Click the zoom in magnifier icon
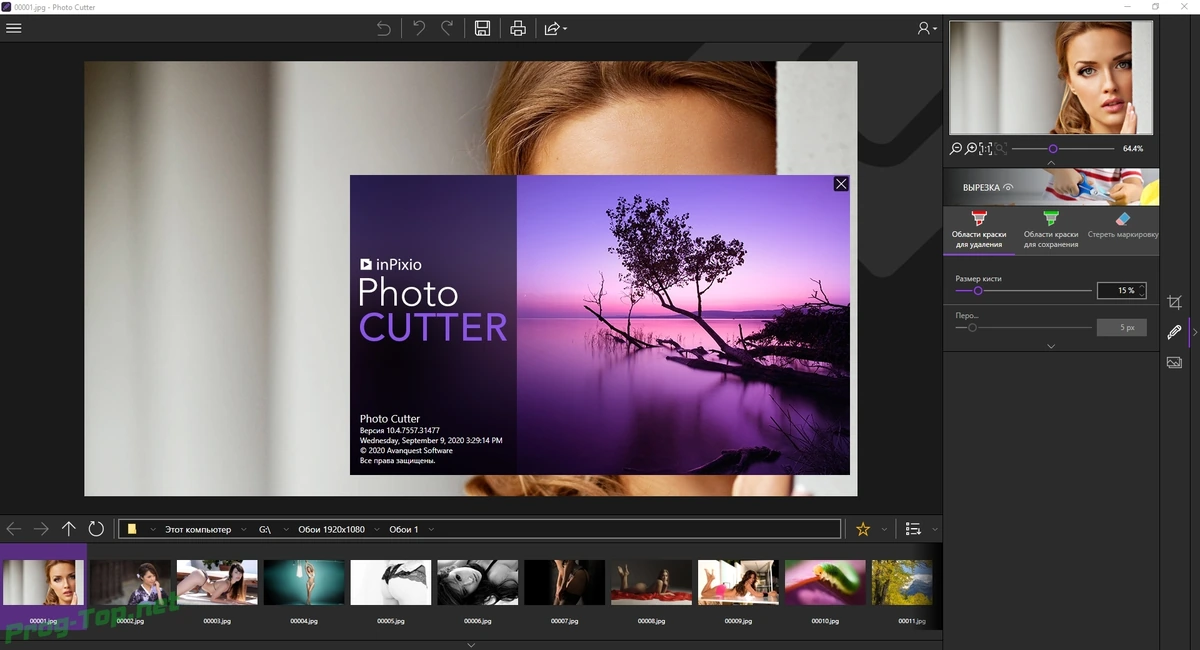The height and width of the screenshot is (650, 1200). tap(971, 148)
